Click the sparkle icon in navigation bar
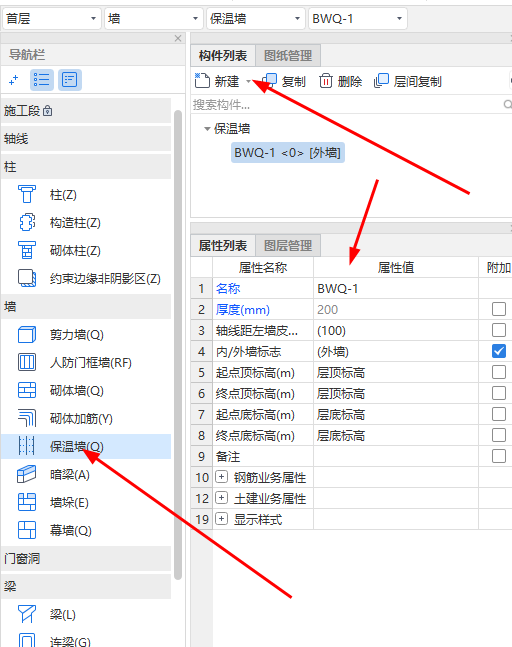This screenshot has height=647, width=512. click(x=14, y=80)
